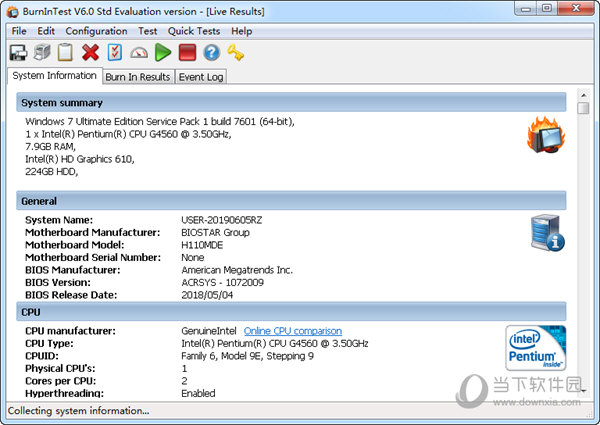Viewport: 600px width, 425px height.
Task: Maximize the BurnInTest window
Action: [x=547, y=9]
